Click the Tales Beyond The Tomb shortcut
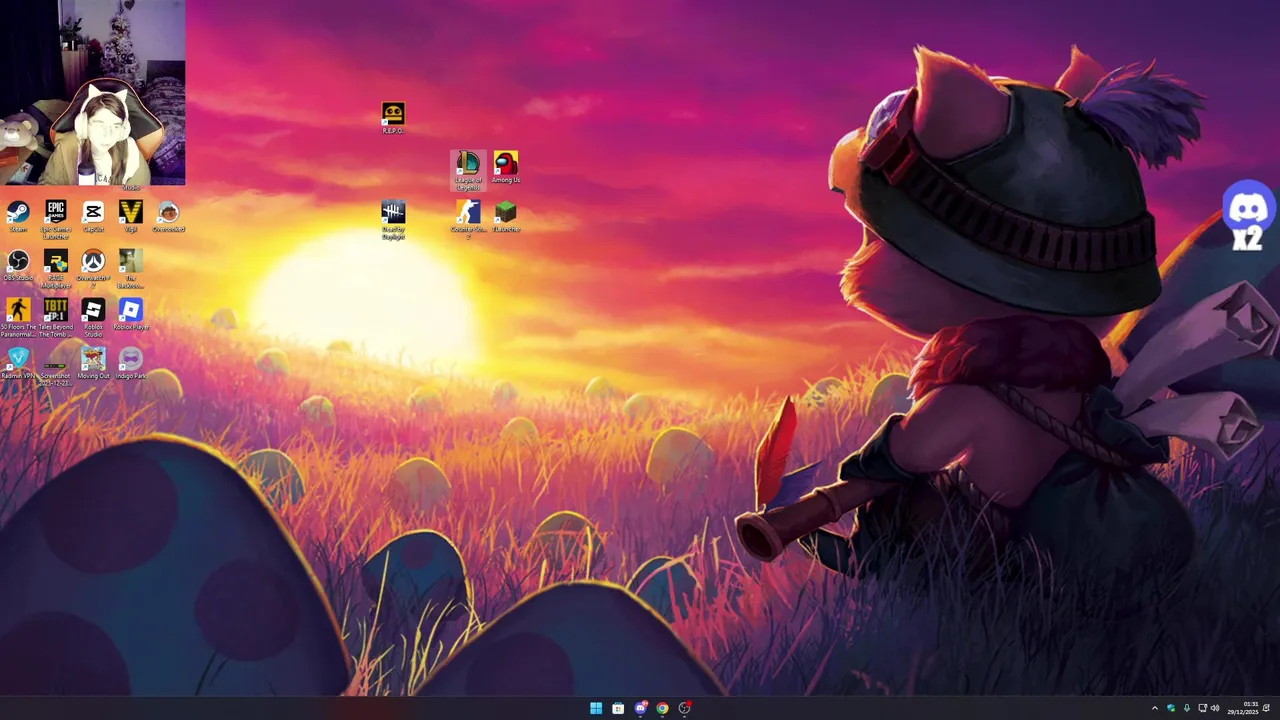 [x=56, y=318]
